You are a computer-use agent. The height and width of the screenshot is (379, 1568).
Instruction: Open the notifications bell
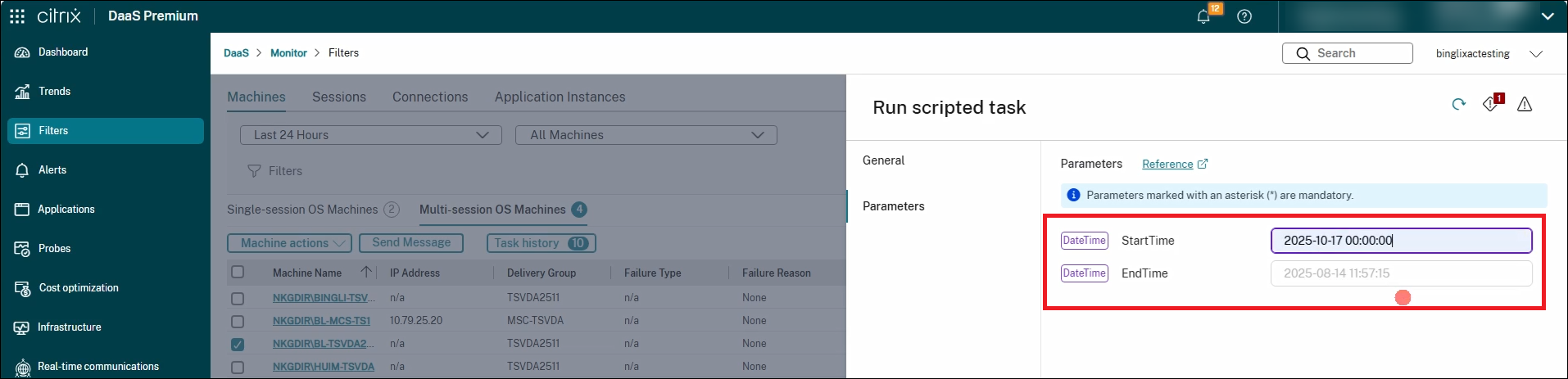coord(1203,16)
